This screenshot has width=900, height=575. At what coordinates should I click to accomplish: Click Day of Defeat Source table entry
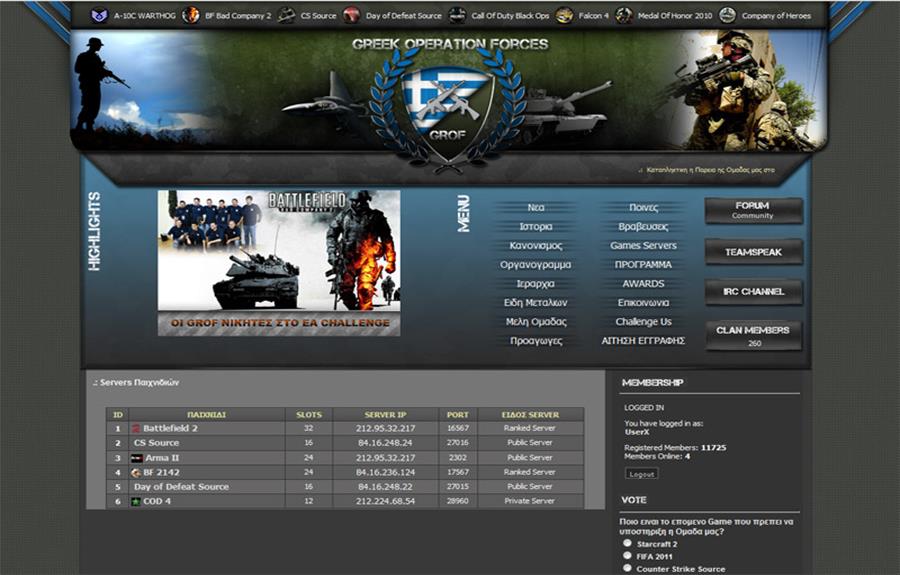181,487
